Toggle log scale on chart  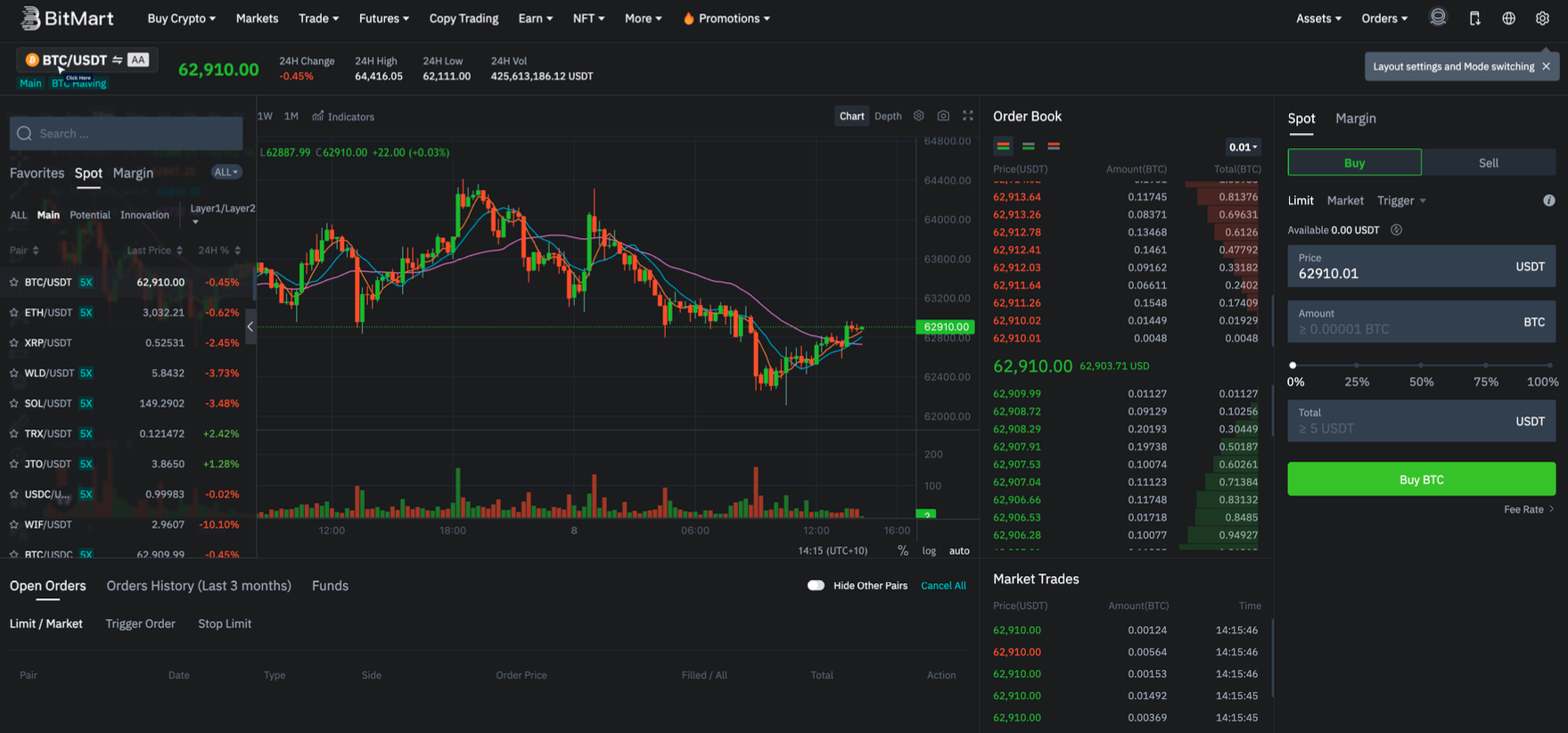click(x=929, y=551)
